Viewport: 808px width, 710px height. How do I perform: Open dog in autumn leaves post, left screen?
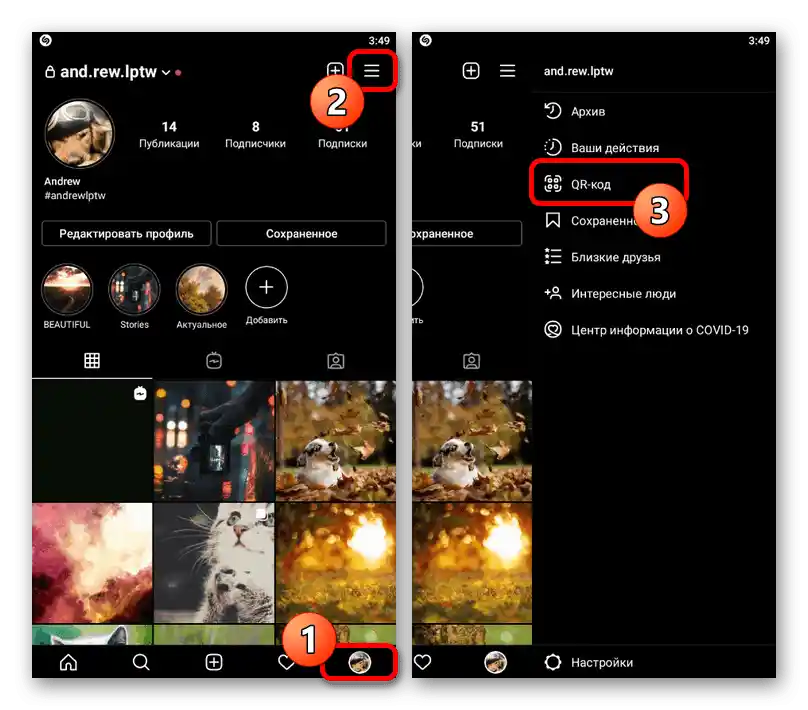pos(336,441)
